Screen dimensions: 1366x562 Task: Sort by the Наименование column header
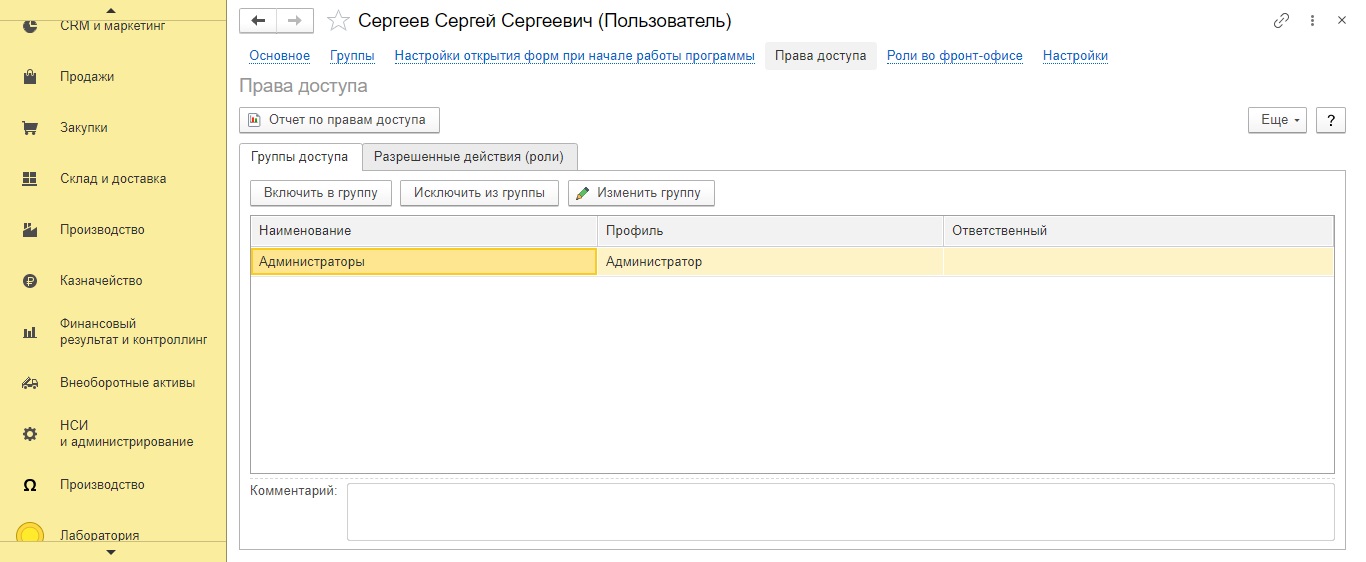424,231
